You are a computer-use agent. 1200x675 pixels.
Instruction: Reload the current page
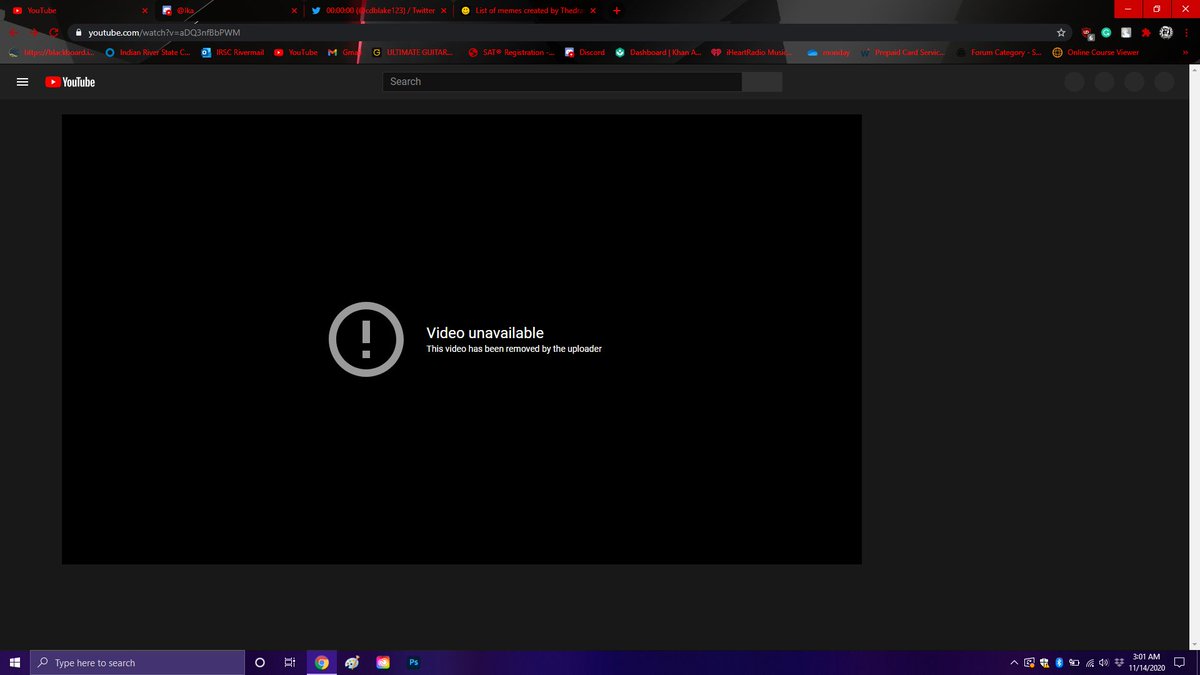pyautogui.click(x=54, y=32)
